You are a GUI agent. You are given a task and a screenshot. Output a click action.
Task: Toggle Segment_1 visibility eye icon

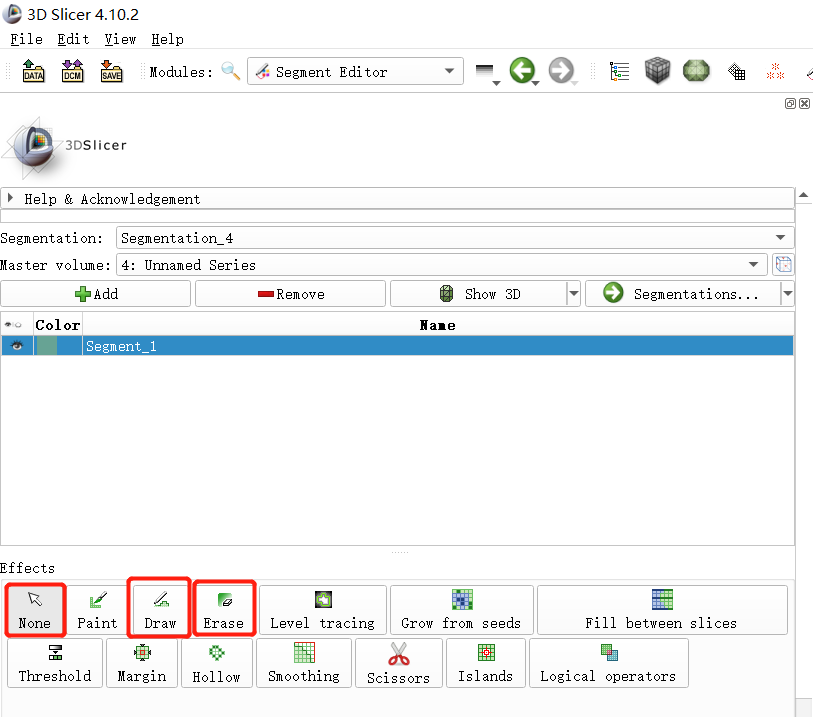click(x=17, y=346)
